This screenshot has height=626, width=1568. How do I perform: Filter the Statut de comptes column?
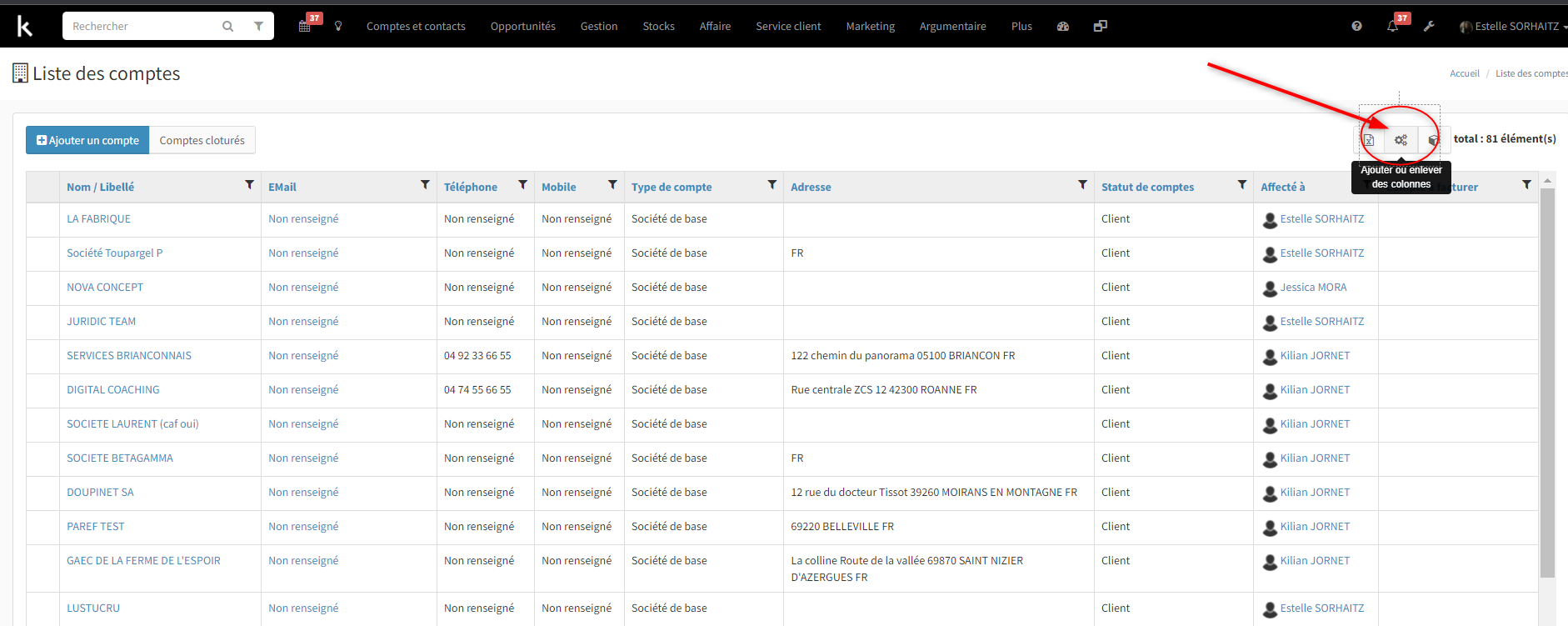[1241, 185]
